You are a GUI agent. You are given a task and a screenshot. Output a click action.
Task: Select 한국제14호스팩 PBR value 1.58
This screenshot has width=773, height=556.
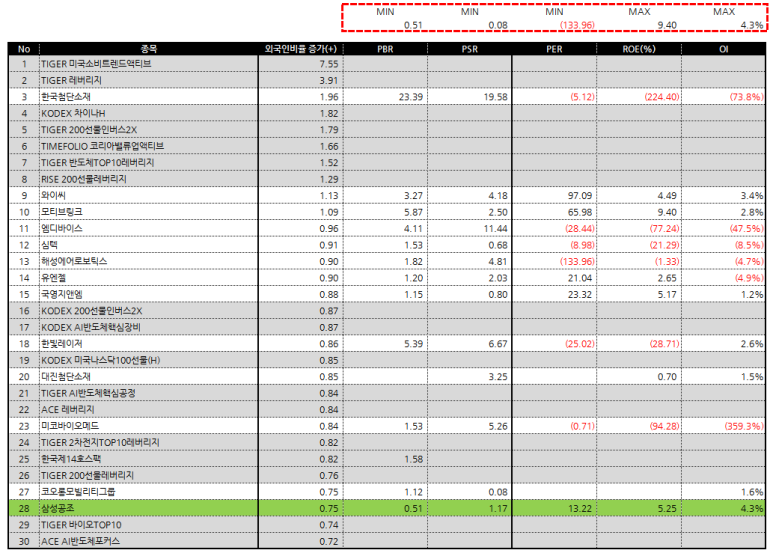[413, 459]
